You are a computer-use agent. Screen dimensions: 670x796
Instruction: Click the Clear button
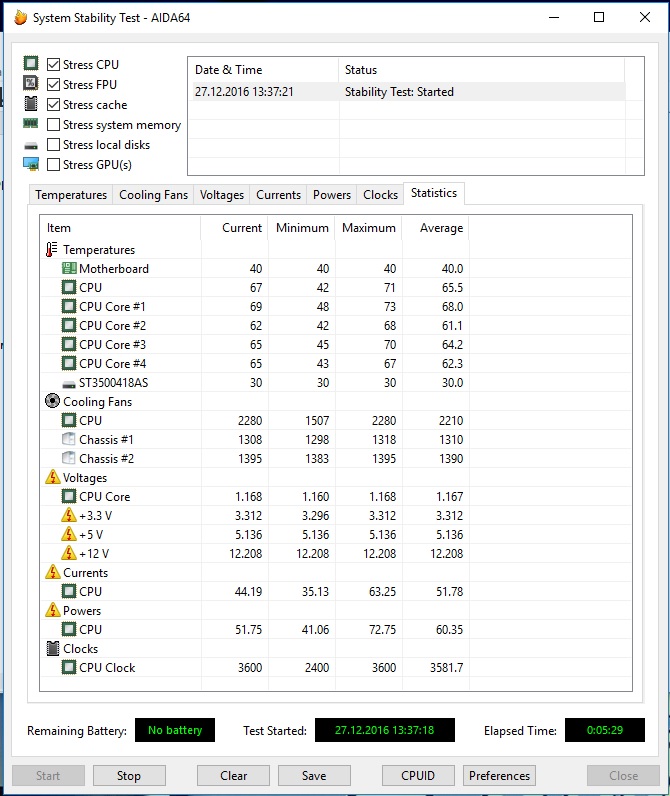pos(233,776)
